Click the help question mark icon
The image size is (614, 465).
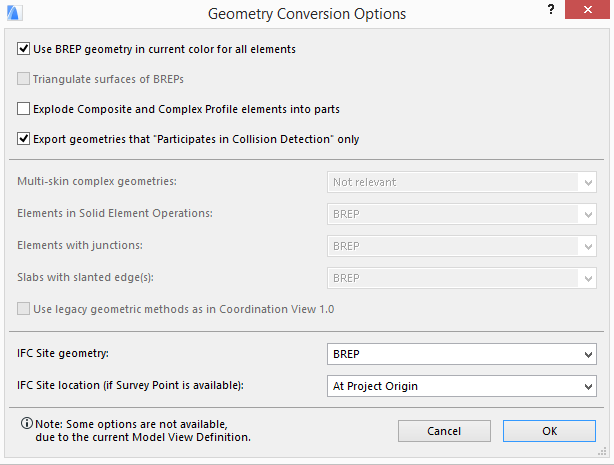[x=550, y=10]
